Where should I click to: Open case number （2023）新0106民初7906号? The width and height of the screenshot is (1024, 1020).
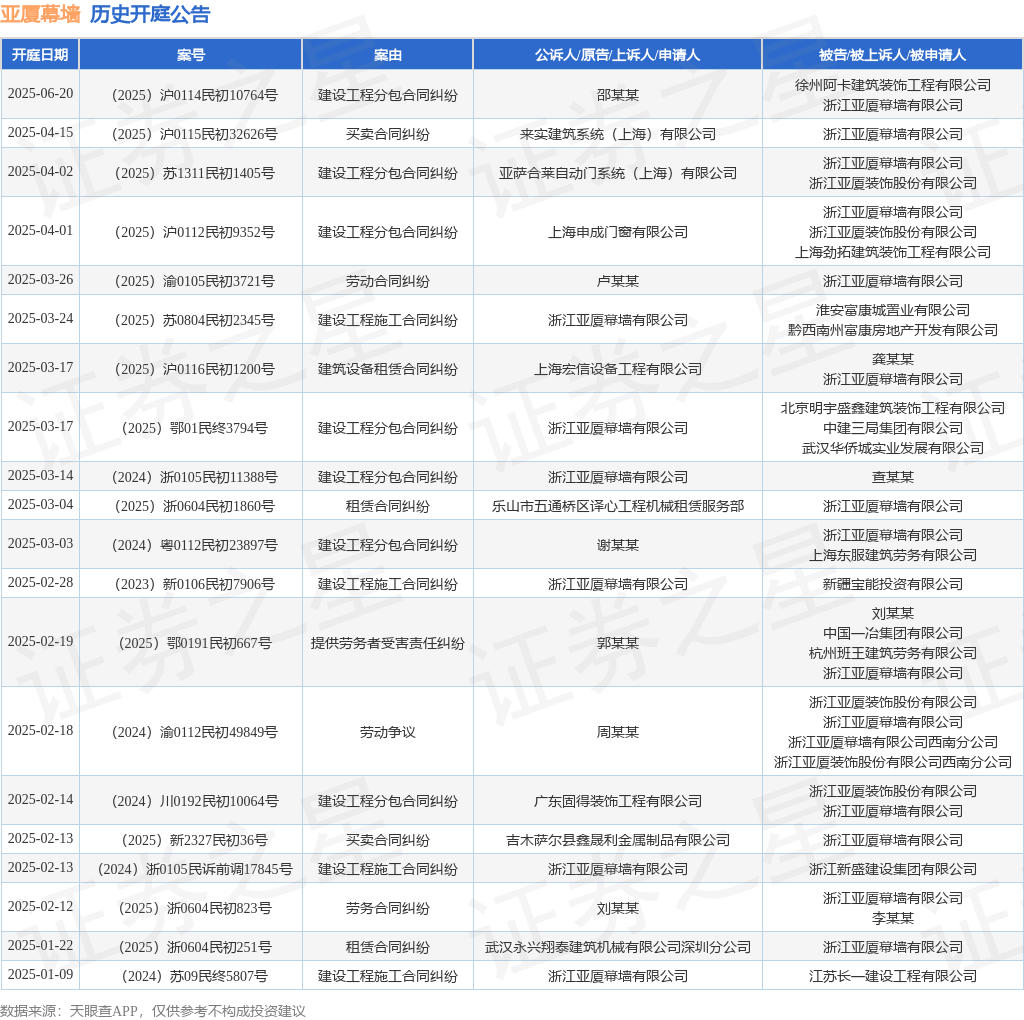(192, 583)
